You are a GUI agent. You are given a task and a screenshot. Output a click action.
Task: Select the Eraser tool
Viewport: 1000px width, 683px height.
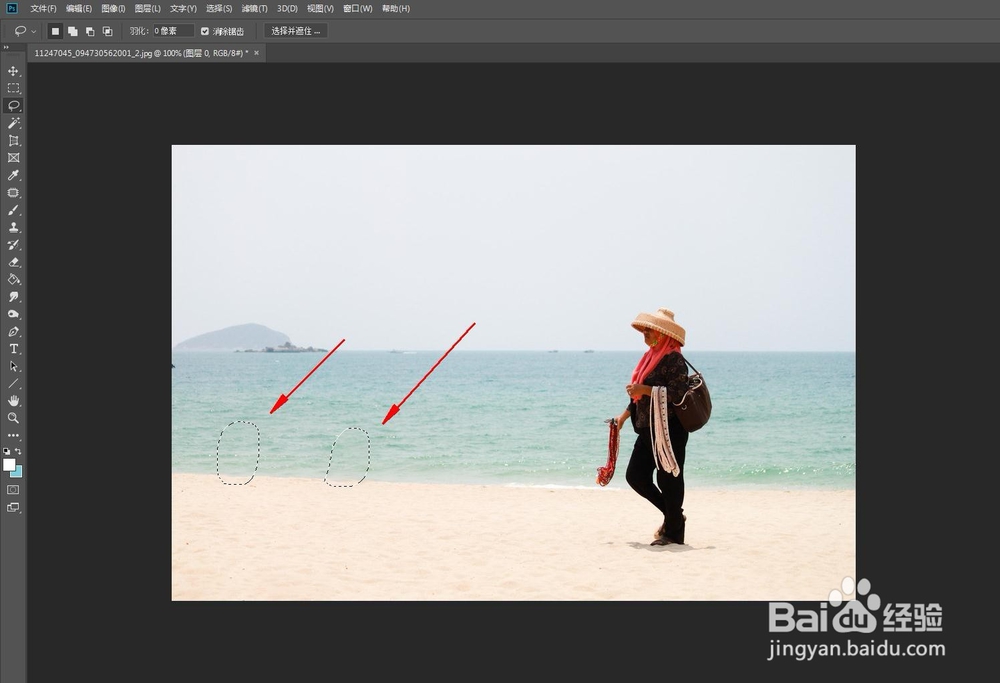tap(13, 262)
